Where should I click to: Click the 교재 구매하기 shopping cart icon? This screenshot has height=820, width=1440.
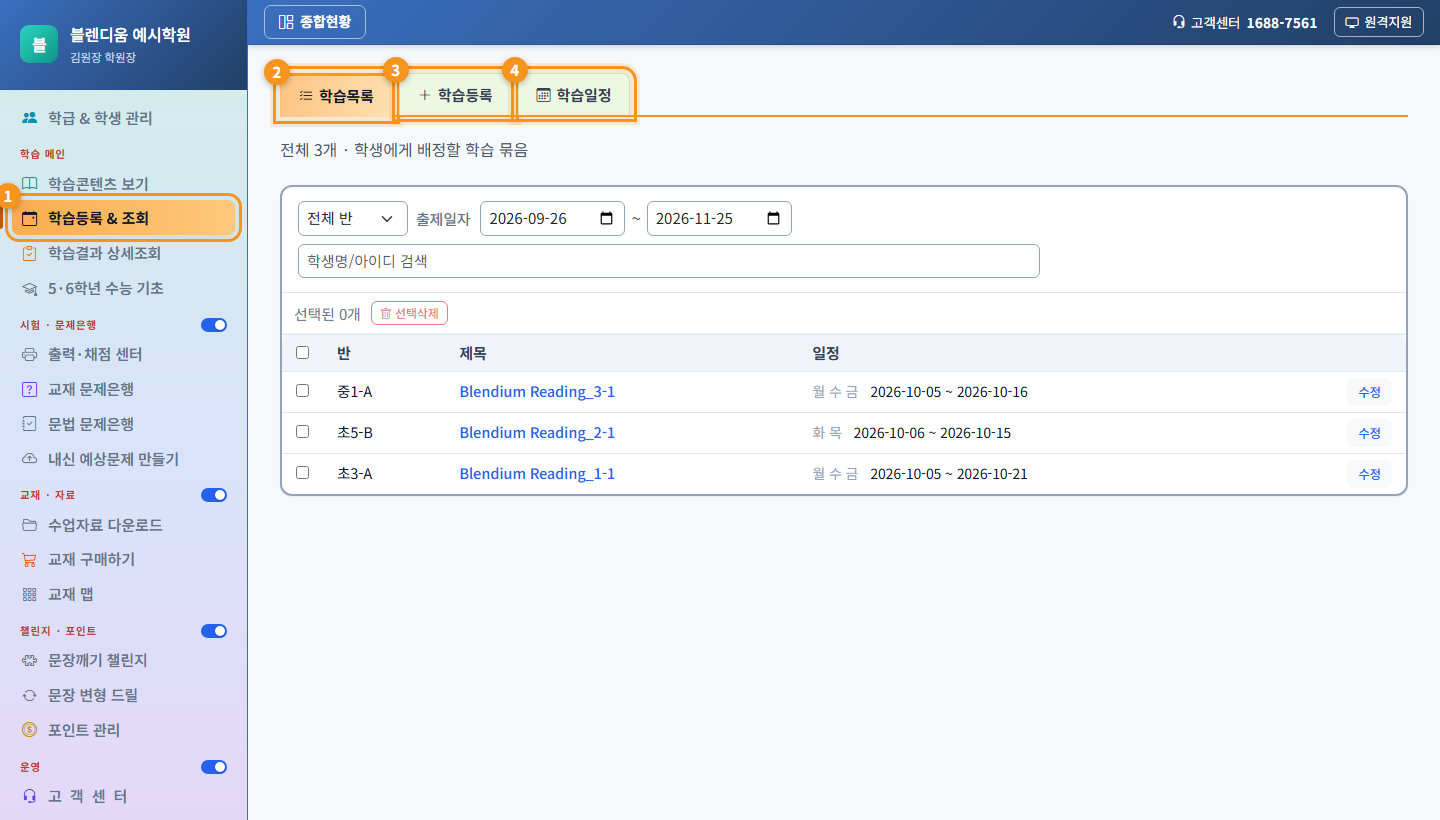[x=30, y=559]
